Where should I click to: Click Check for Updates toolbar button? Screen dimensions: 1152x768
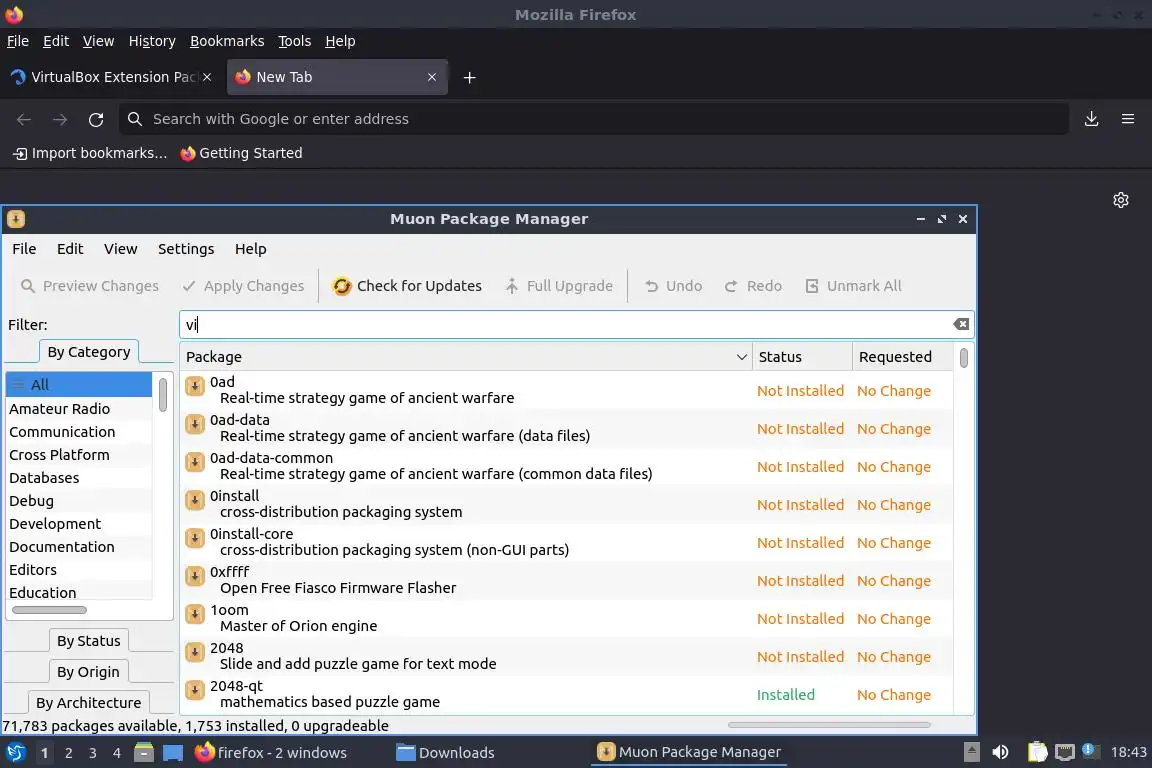click(407, 286)
